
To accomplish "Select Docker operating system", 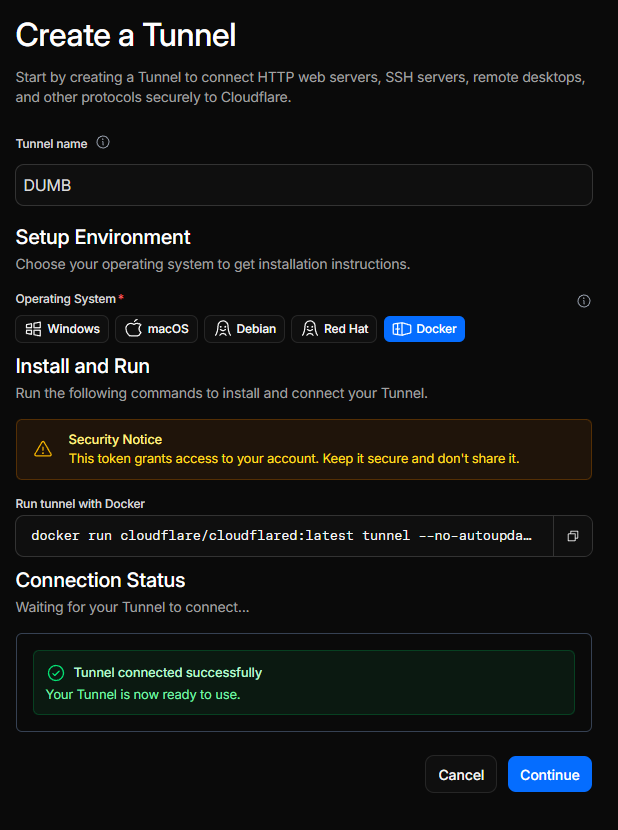I will [424, 329].
